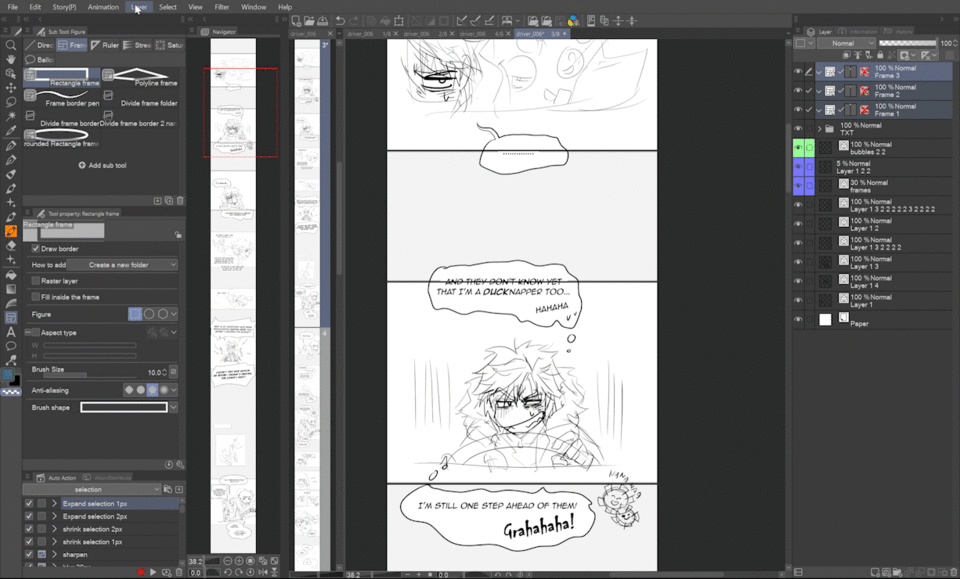Open the blending mode Normal dropdown

pos(846,43)
